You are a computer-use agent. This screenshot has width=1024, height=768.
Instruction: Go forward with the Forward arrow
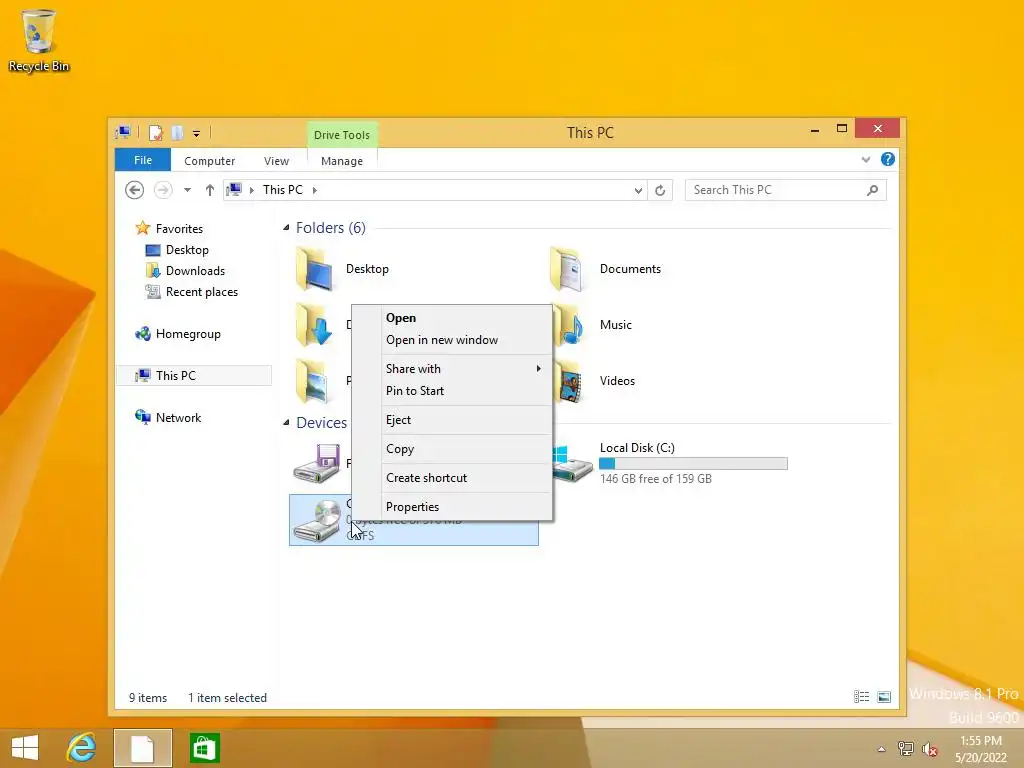[x=163, y=190]
